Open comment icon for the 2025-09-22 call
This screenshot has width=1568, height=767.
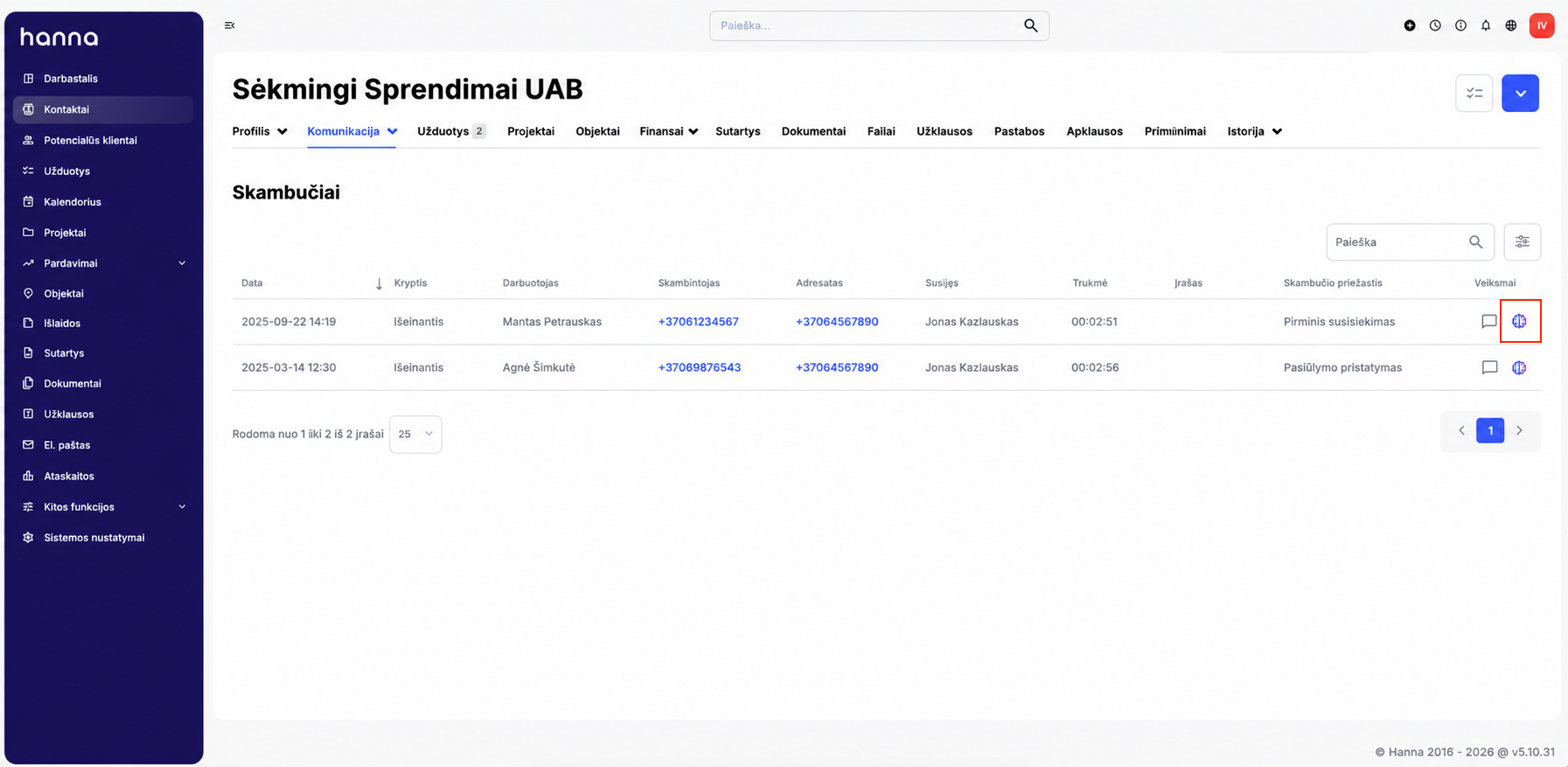coord(1489,322)
